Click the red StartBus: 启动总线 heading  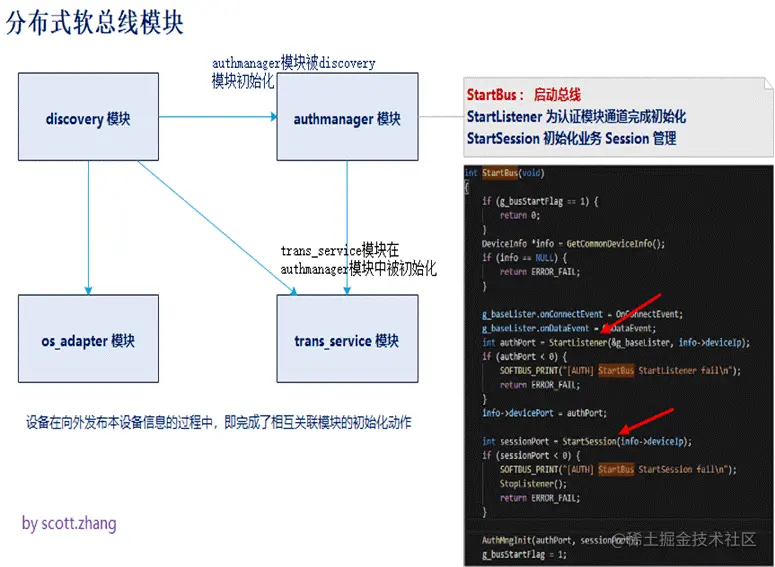coord(523,94)
